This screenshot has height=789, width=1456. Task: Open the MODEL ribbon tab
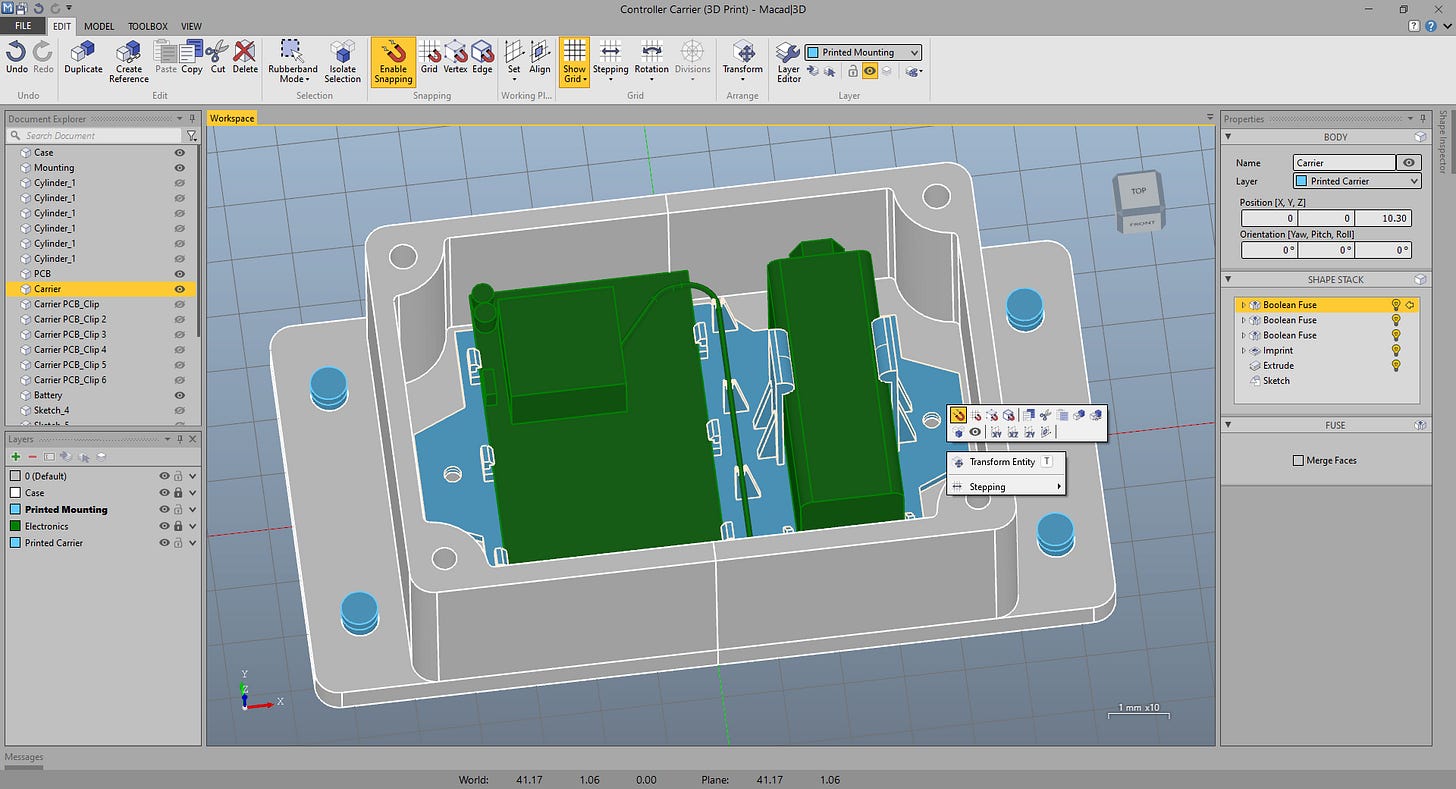(98, 26)
